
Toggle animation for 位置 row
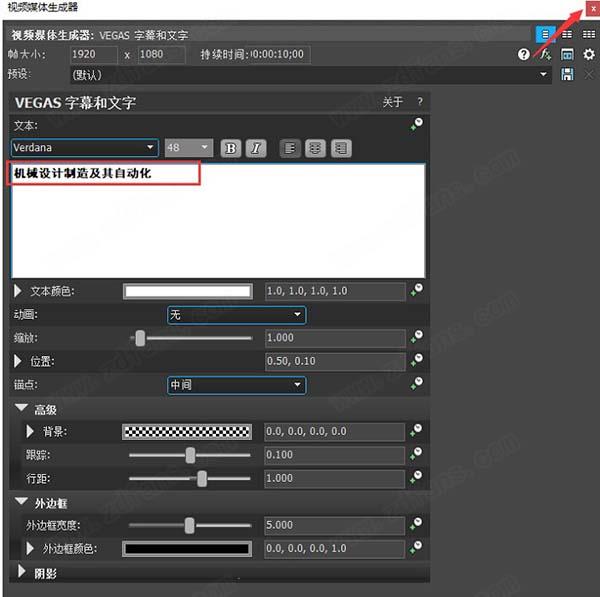[x=416, y=360]
